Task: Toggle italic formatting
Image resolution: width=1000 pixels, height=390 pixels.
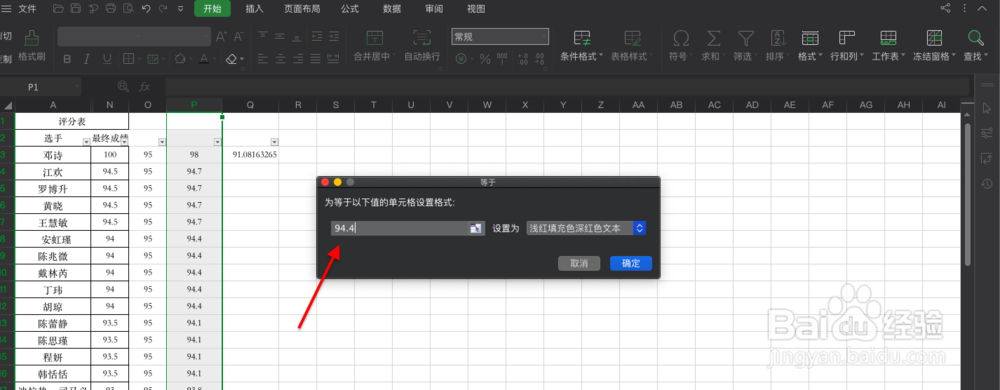Action: (x=87, y=59)
